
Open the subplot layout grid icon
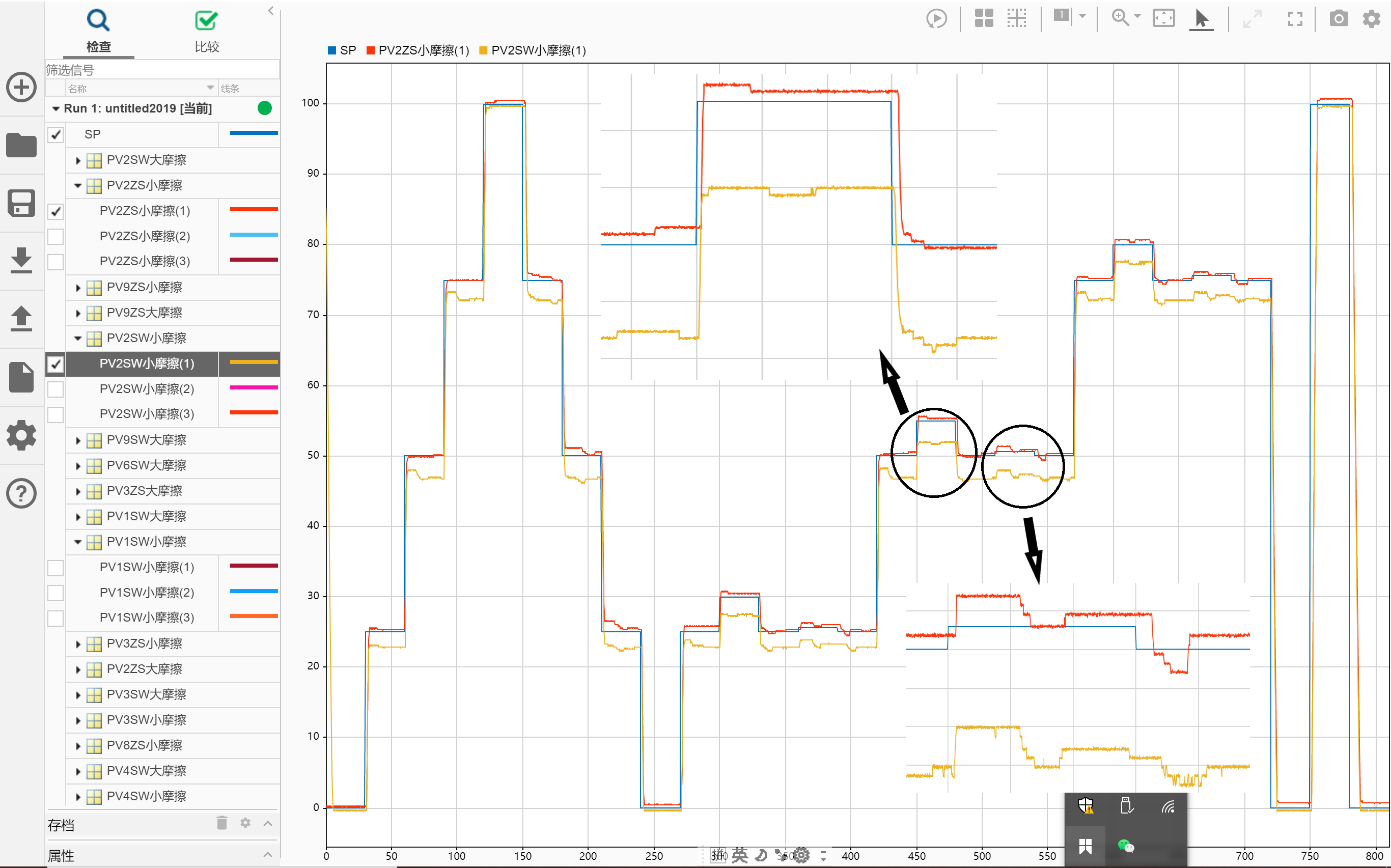coord(983,18)
